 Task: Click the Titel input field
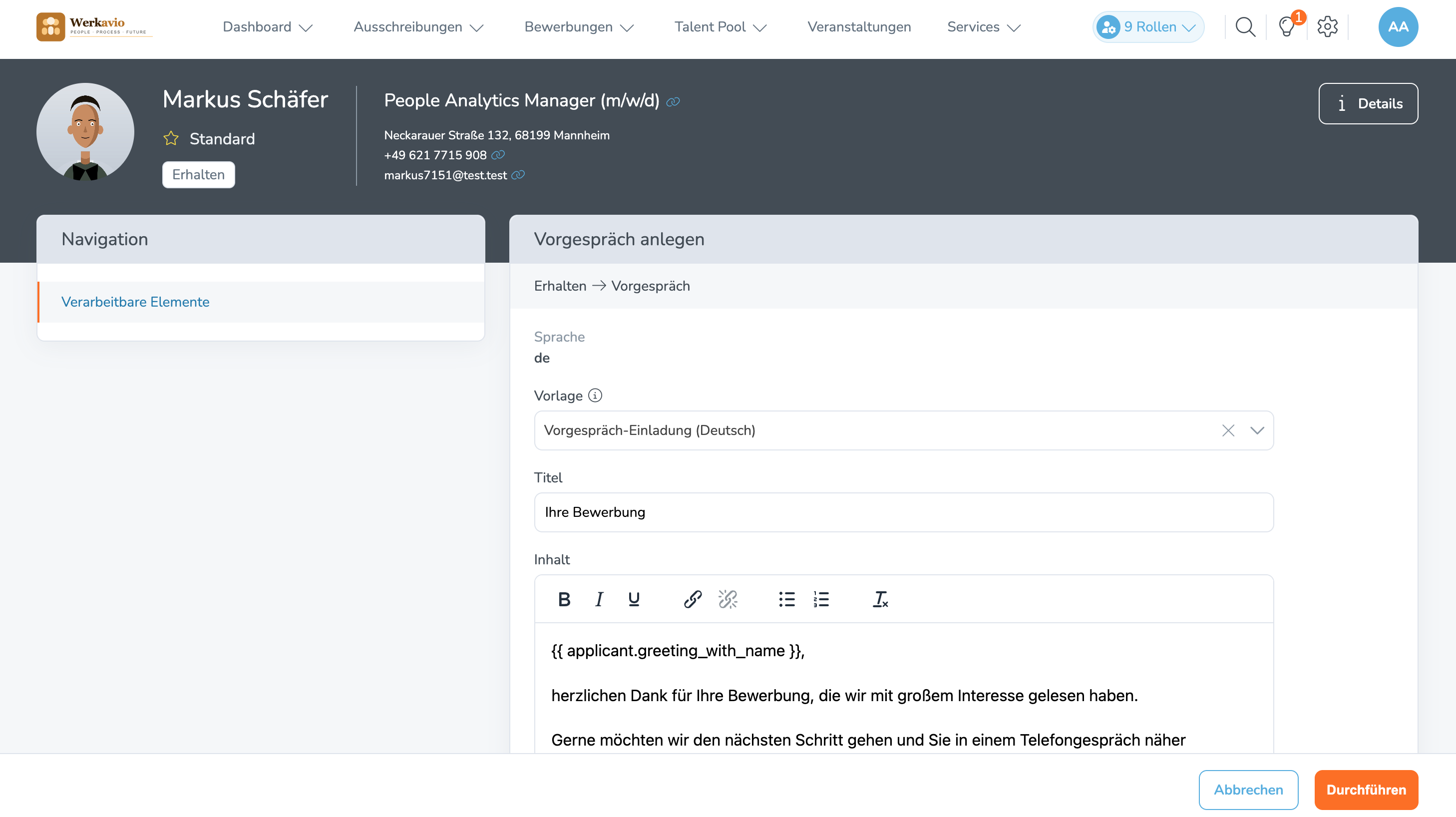904,512
